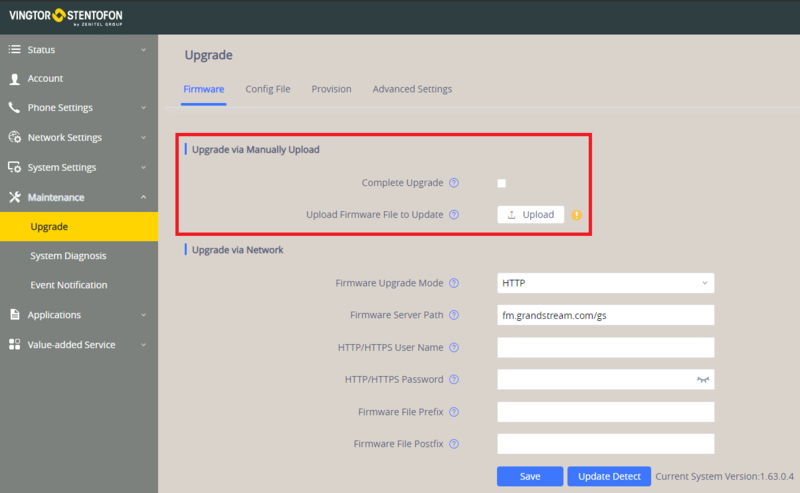
Task: Click the Firmware File Postfix input field
Action: tap(606, 444)
